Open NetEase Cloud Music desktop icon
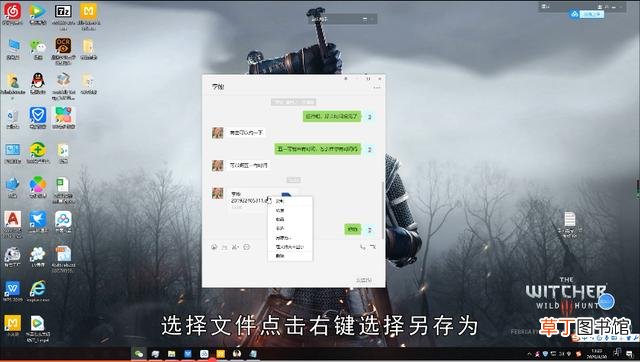The image size is (640, 362). coord(12,14)
